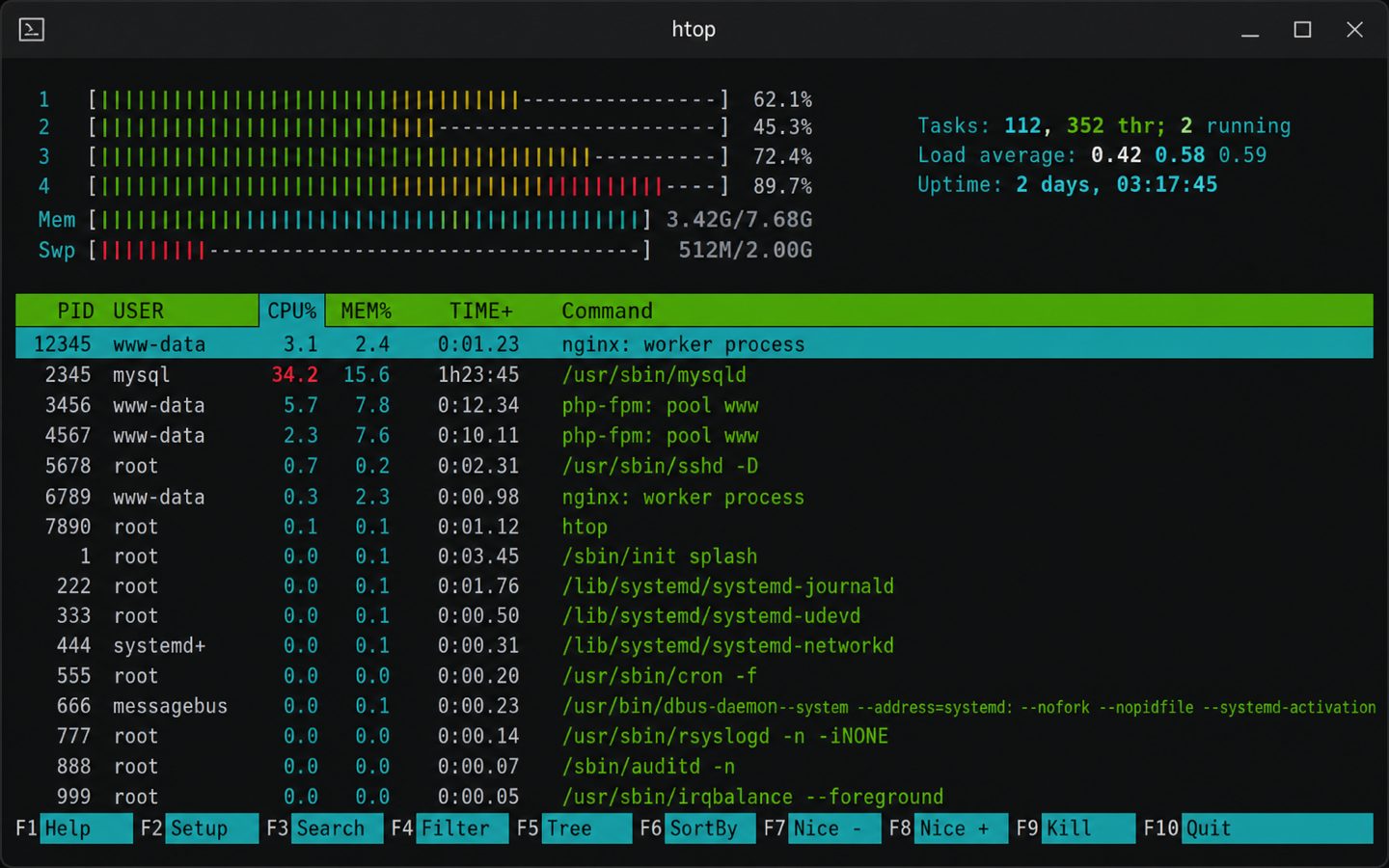Screen dimensions: 1389x868
Task: Click the CPU 4 usage meter bar
Action: [408, 185]
